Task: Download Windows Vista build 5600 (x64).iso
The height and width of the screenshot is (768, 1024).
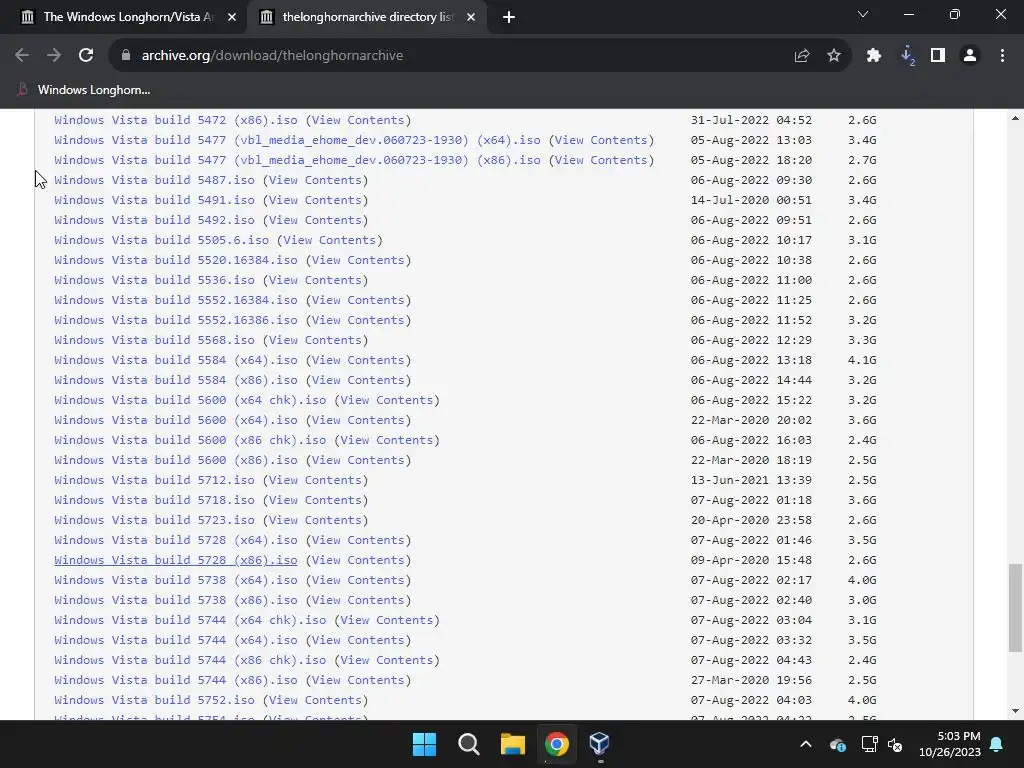Action: pyautogui.click(x=176, y=420)
